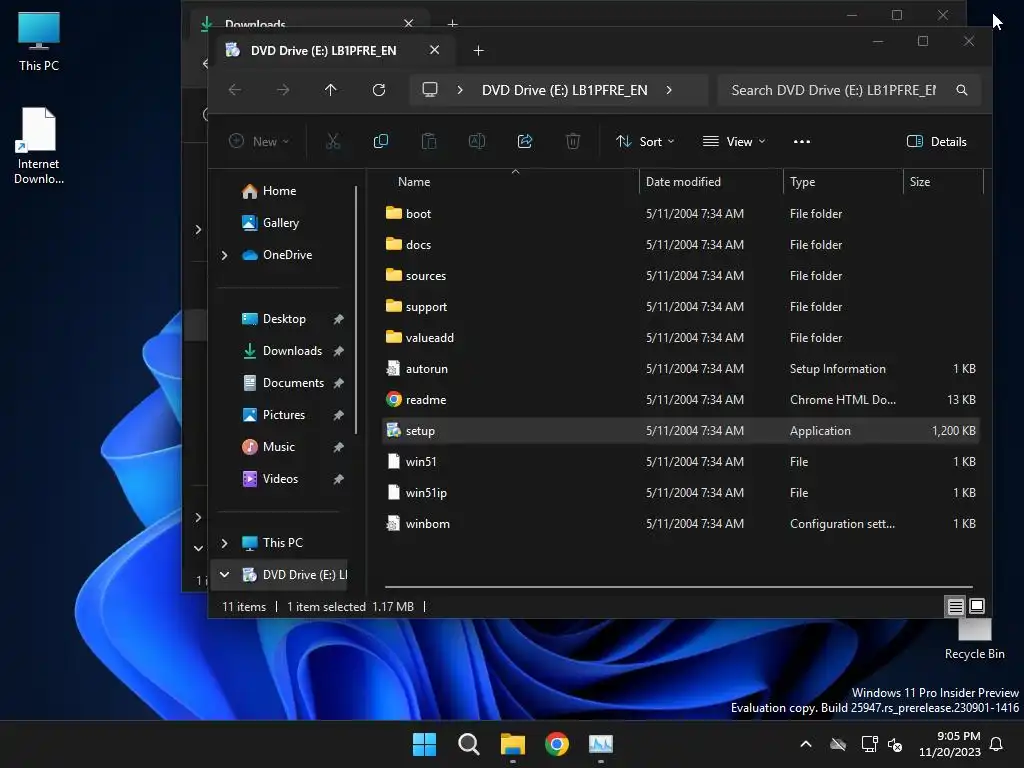Image resolution: width=1024 pixels, height=768 pixels.
Task: Select the valueadd folder
Action: pos(680,338)
